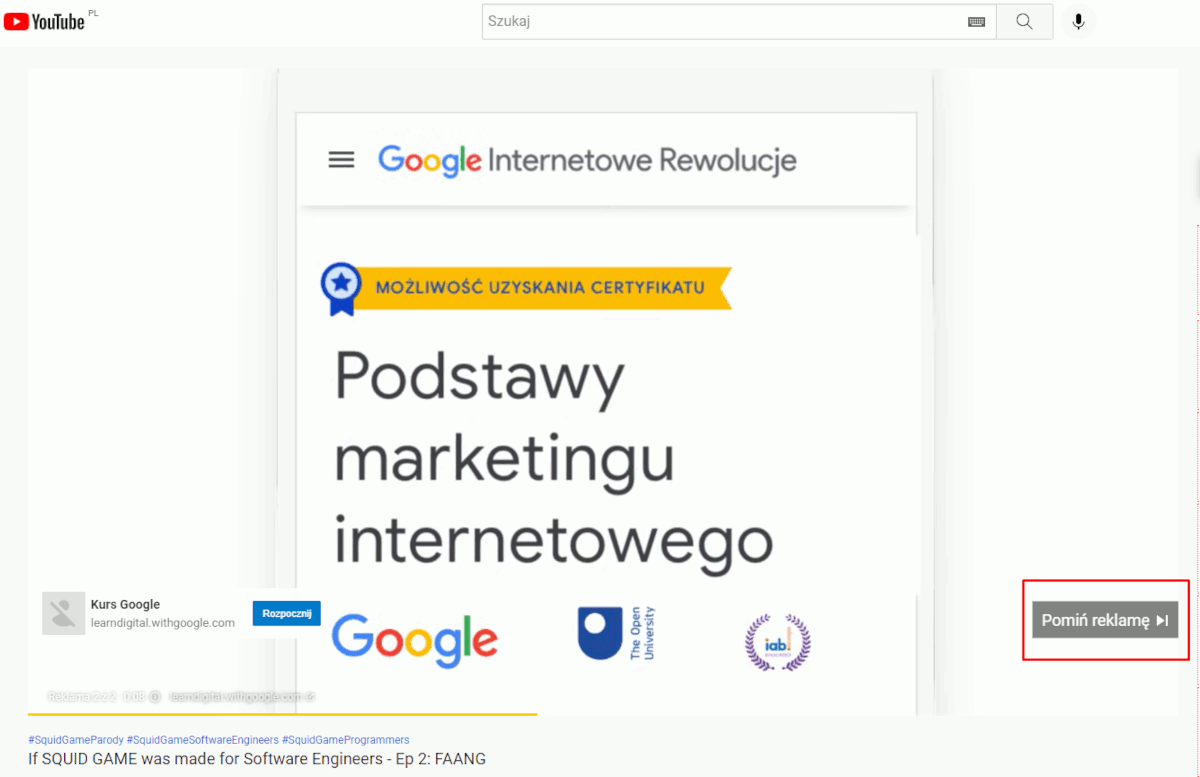Viewport: 1200px width, 777px height.
Task: Click the yellow ad progress bar
Action: 282,714
